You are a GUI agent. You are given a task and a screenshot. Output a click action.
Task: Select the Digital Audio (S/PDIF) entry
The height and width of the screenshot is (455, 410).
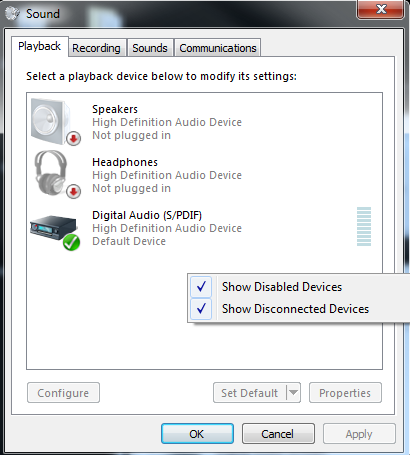tap(204, 228)
